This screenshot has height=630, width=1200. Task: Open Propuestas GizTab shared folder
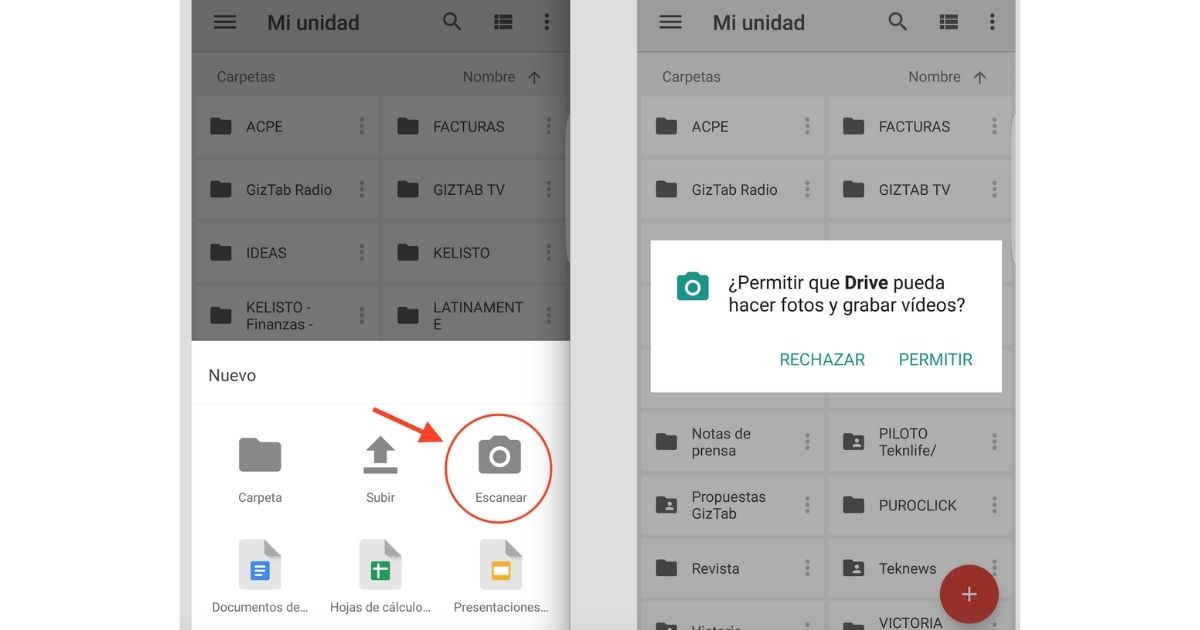pos(732,505)
